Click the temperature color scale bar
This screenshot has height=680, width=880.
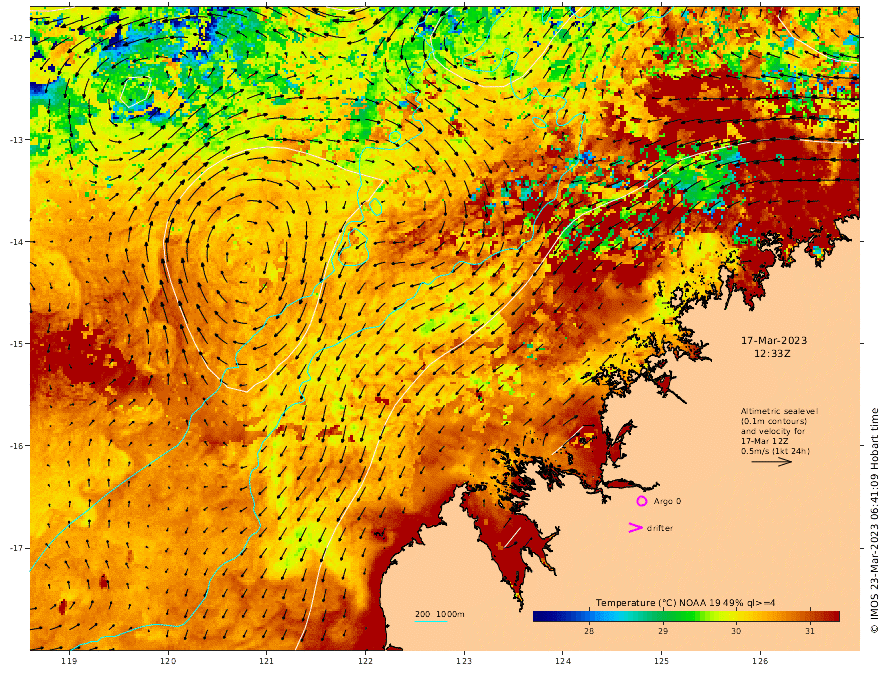pyautogui.click(x=686, y=616)
